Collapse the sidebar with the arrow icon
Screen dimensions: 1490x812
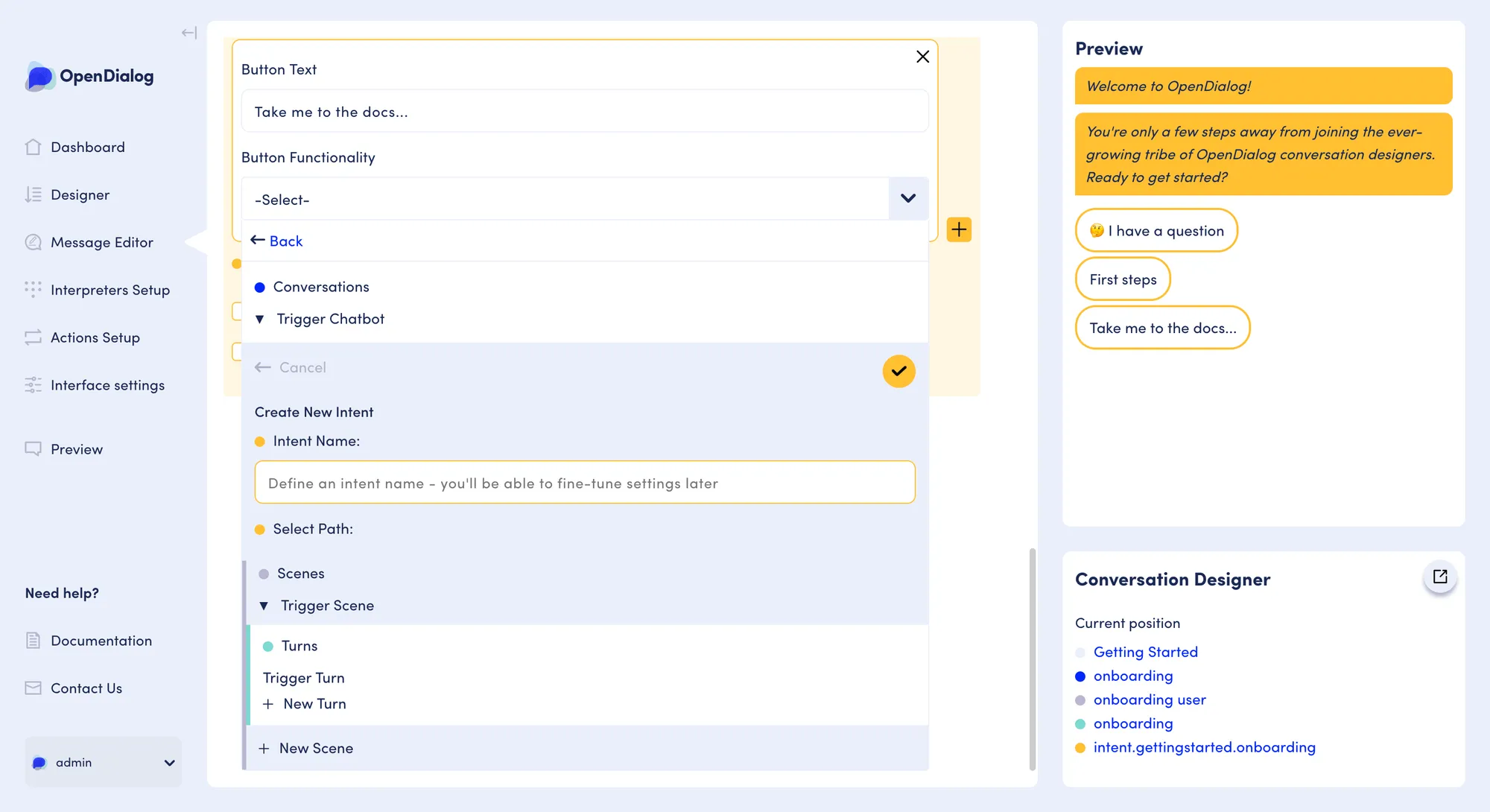(x=189, y=33)
